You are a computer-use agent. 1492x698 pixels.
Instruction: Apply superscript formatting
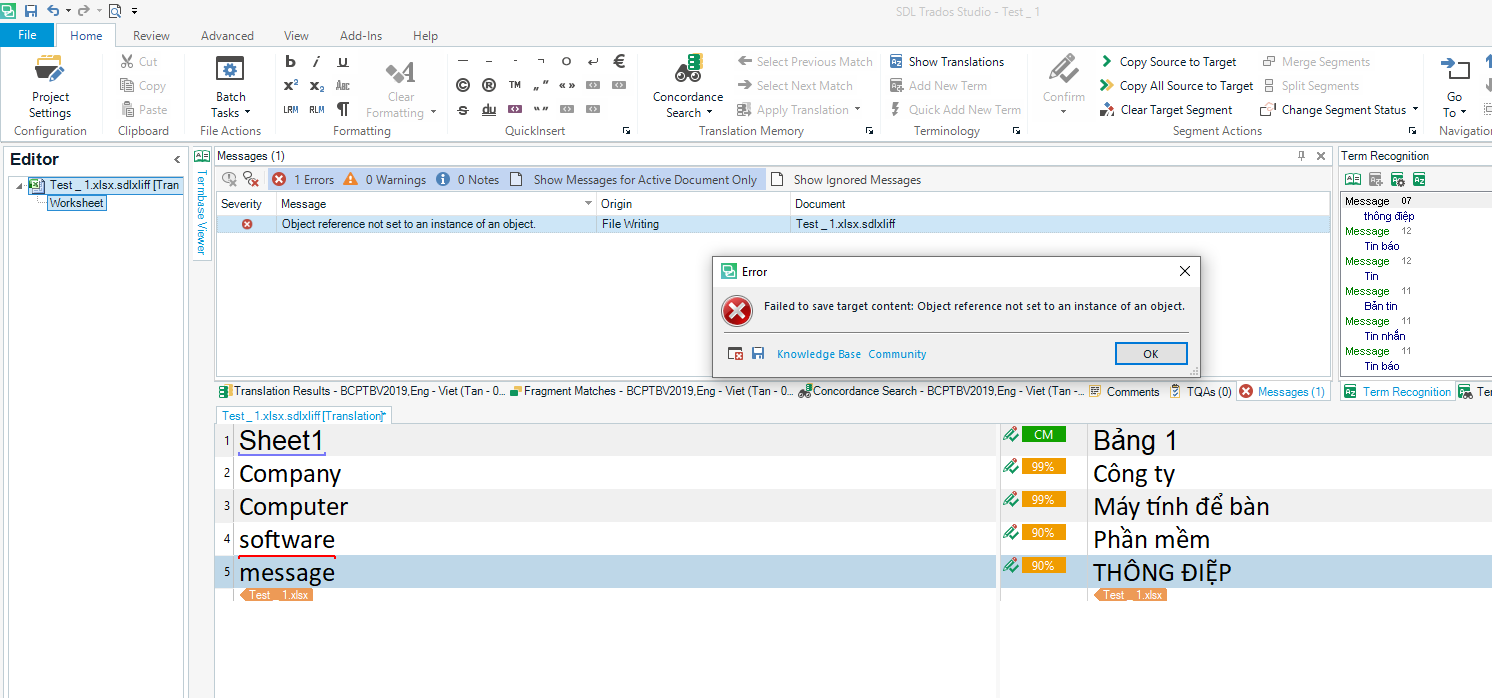click(291, 86)
